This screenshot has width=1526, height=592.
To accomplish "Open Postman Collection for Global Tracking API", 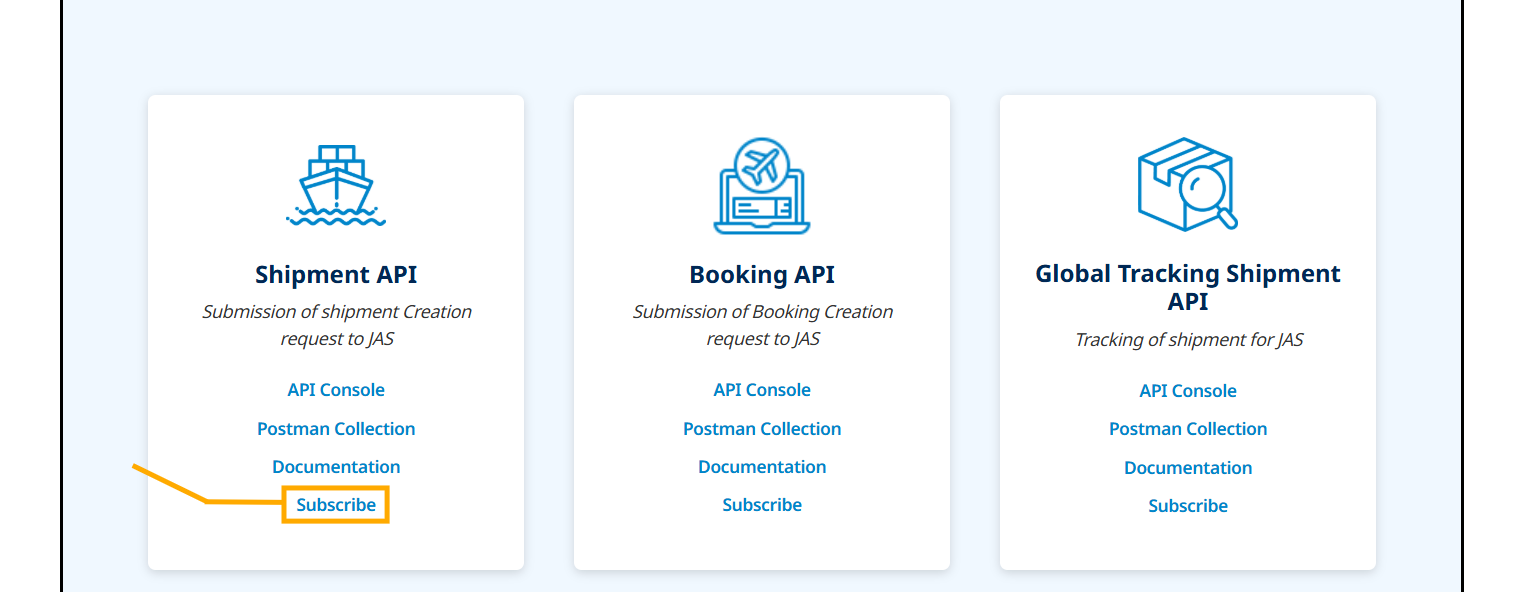I will (1188, 429).
